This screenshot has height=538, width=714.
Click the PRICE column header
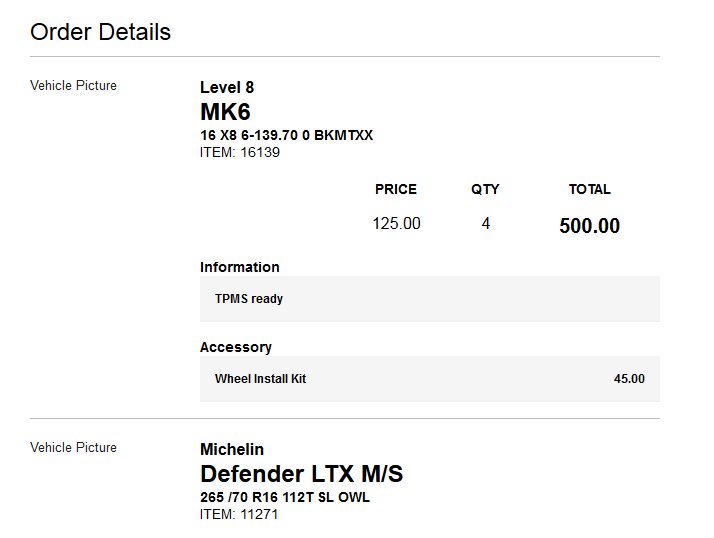point(396,189)
